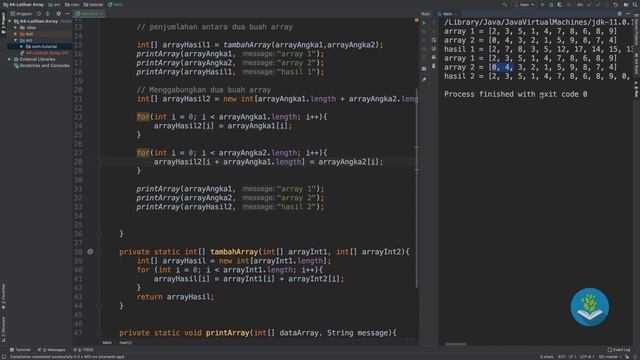Viewport: 640px width, 360px height.
Task: Collapse the src folder
Action: (x=16, y=40)
